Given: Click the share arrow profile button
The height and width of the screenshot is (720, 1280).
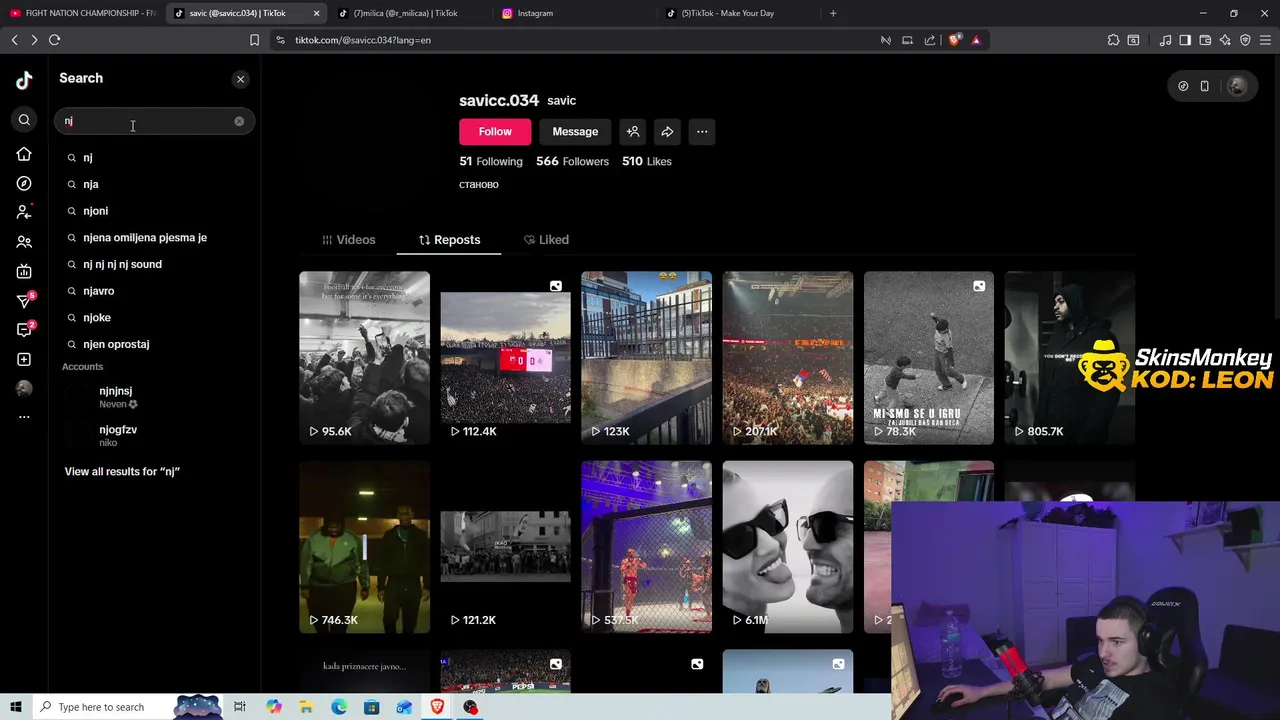Looking at the screenshot, I should (x=667, y=132).
